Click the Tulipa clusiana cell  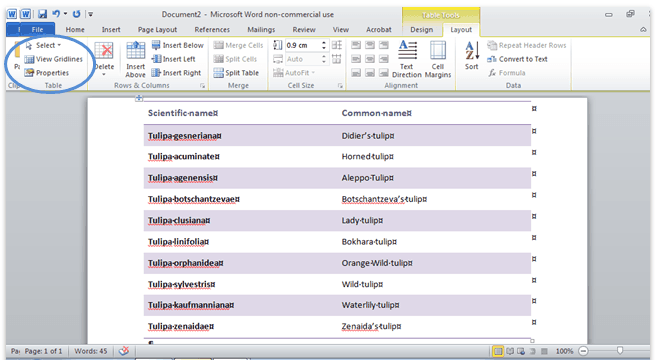point(240,221)
